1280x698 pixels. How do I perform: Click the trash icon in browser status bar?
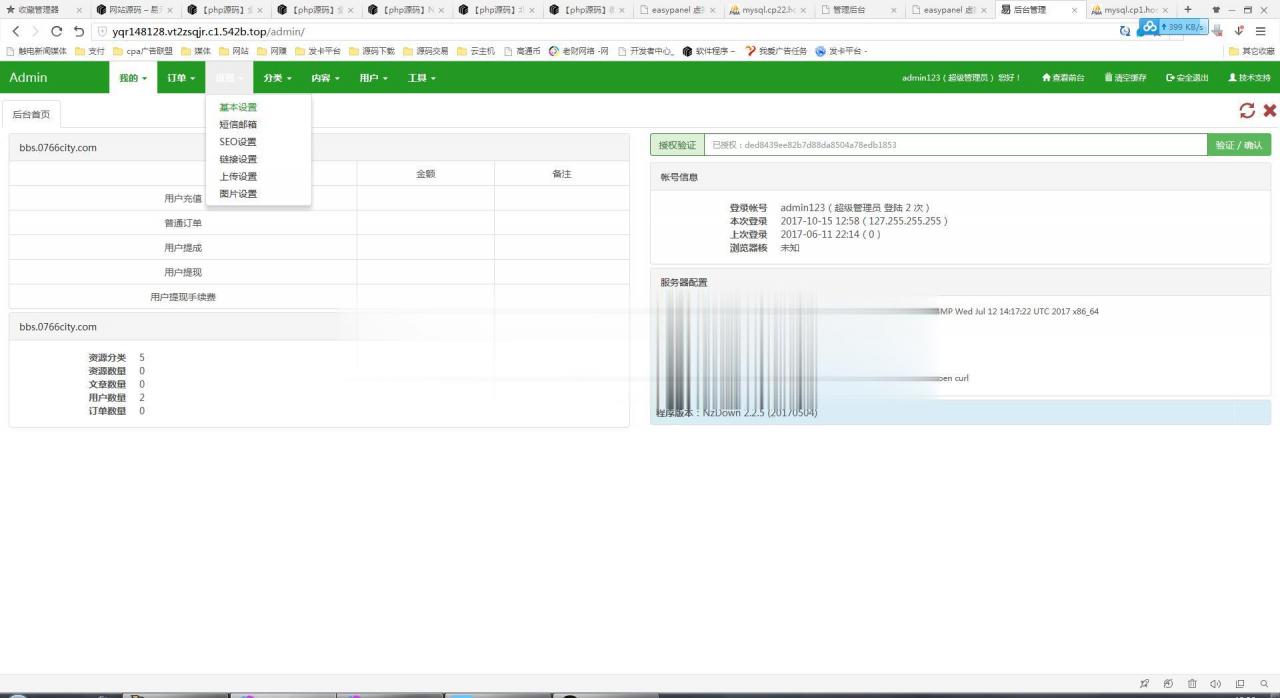click(x=1193, y=684)
